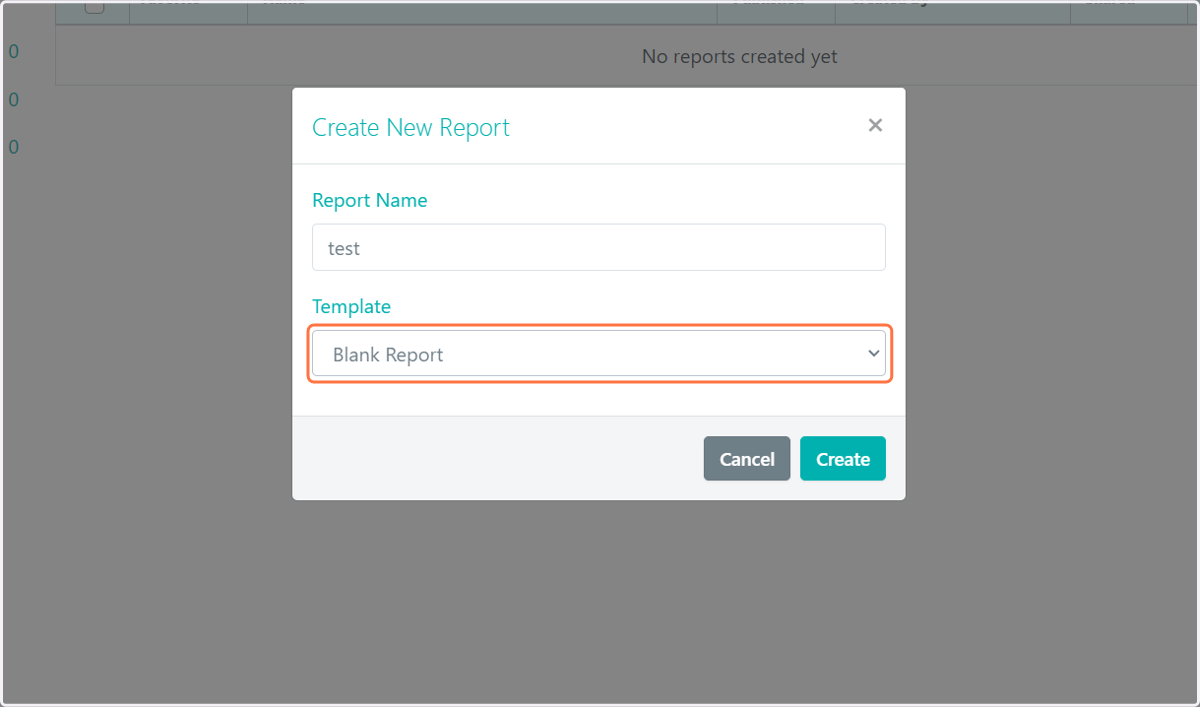Click the Cancel button
The width and height of the screenshot is (1200, 707).
(746, 459)
